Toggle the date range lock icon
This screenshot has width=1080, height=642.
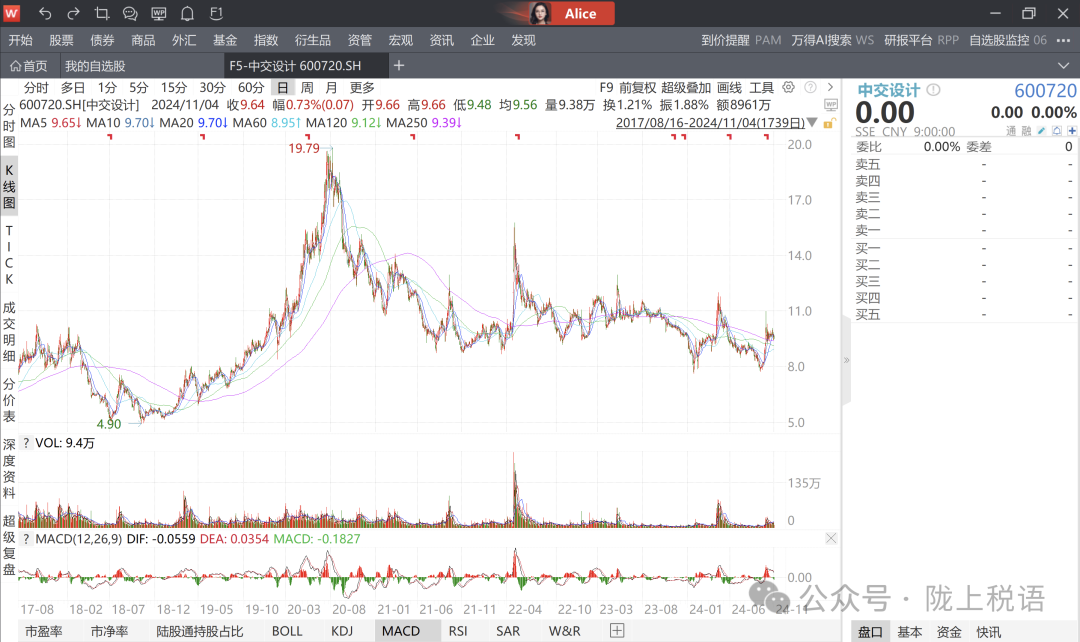pos(829,123)
